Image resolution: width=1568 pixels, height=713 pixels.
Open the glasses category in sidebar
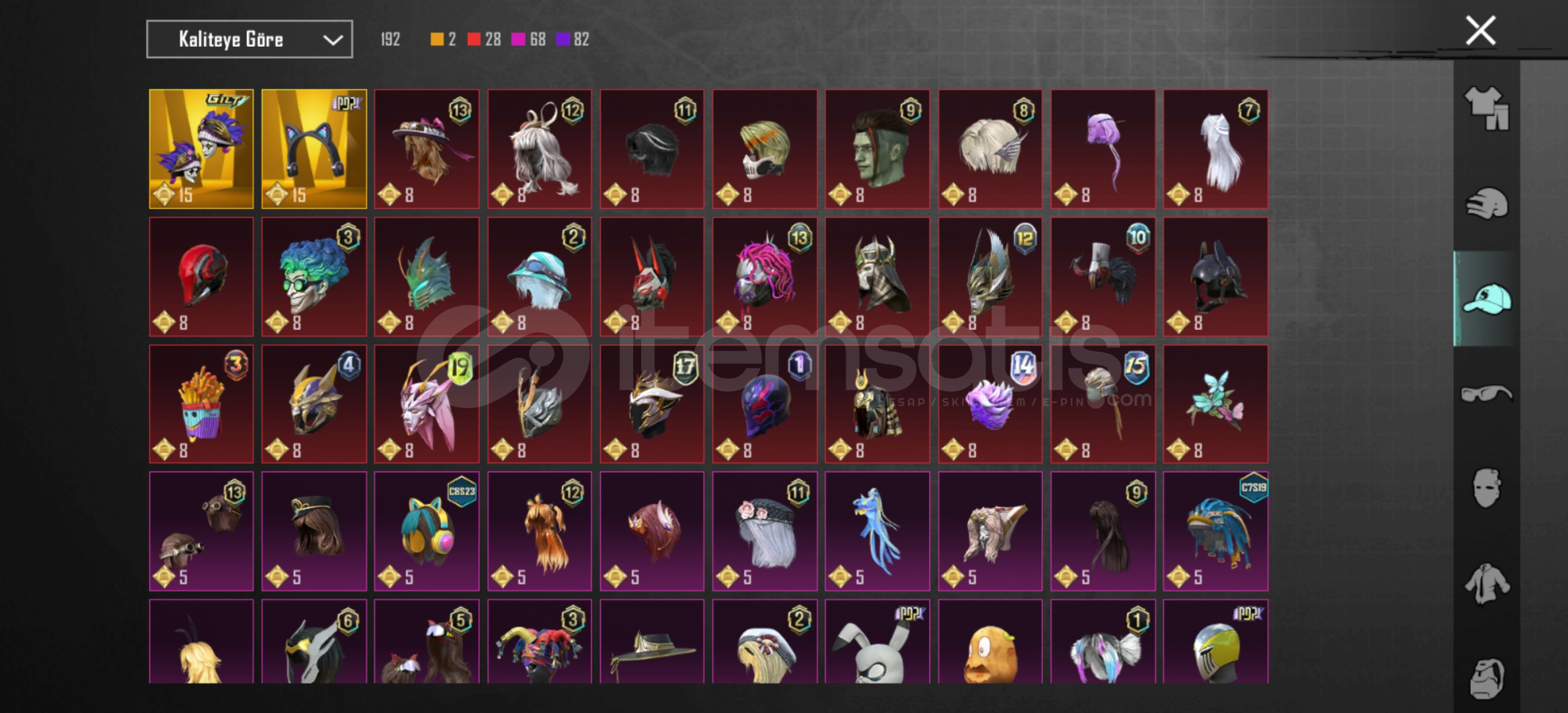[1487, 394]
